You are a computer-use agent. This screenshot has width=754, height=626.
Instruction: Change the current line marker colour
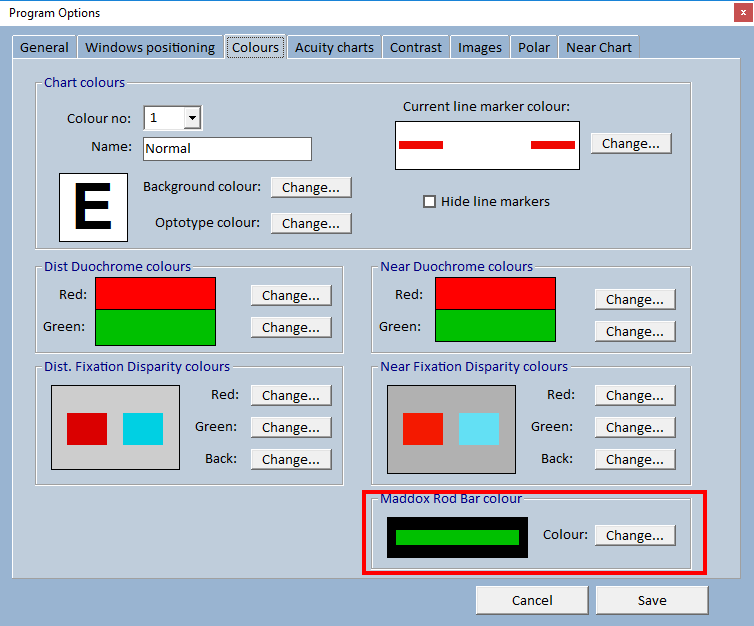631,143
